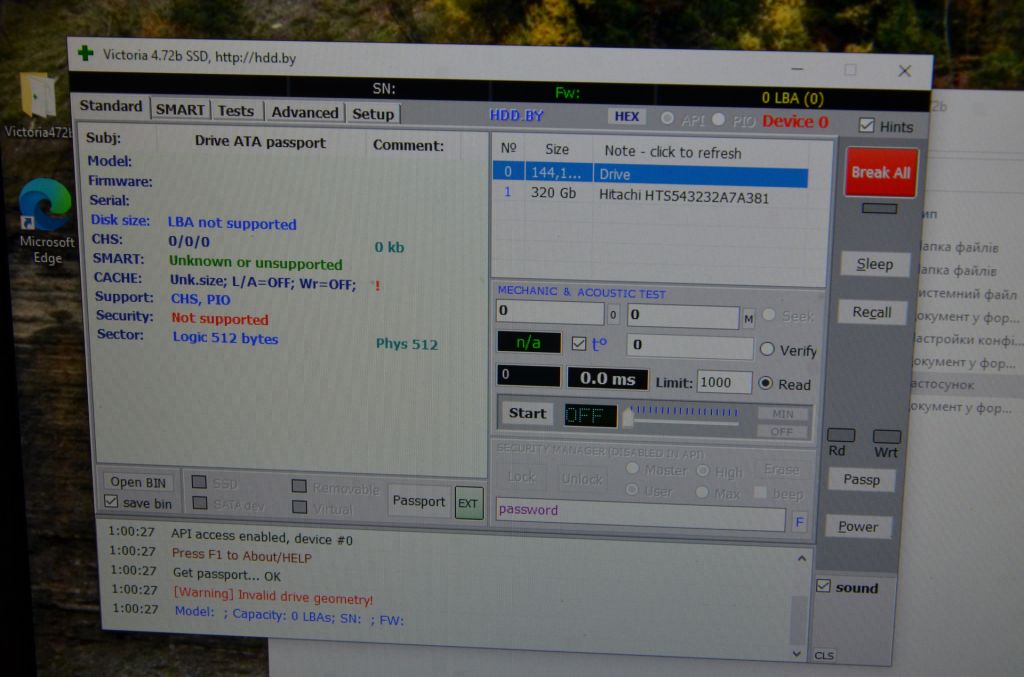Select the Hitachi HTS543232A7A381 drive row
Viewport: 1024px width, 677px height.
(650, 195)
